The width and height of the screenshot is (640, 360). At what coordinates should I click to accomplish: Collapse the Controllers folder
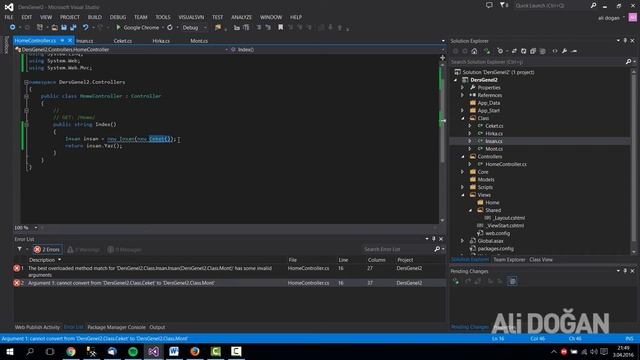[x=462, y=157]
